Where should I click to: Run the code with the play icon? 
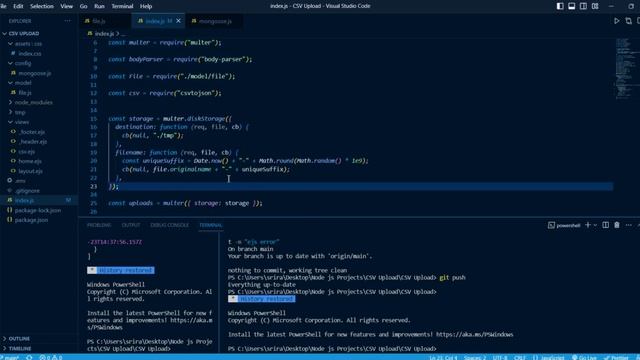coord(617,21)
